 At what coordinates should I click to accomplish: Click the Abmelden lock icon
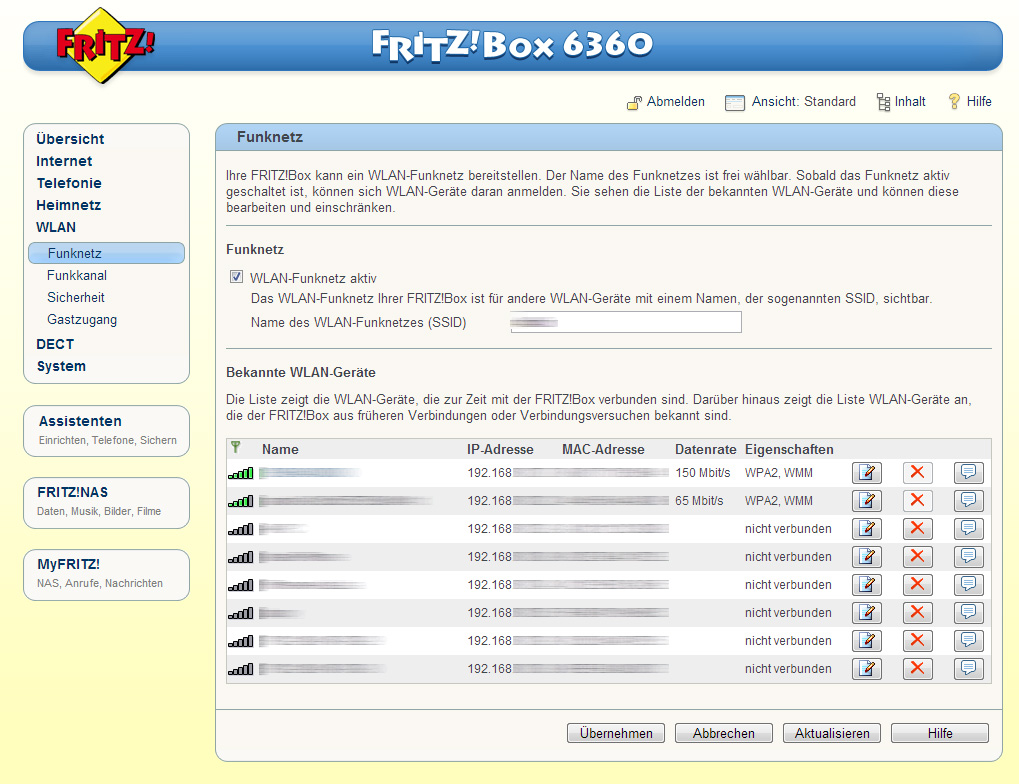(634, 102)
